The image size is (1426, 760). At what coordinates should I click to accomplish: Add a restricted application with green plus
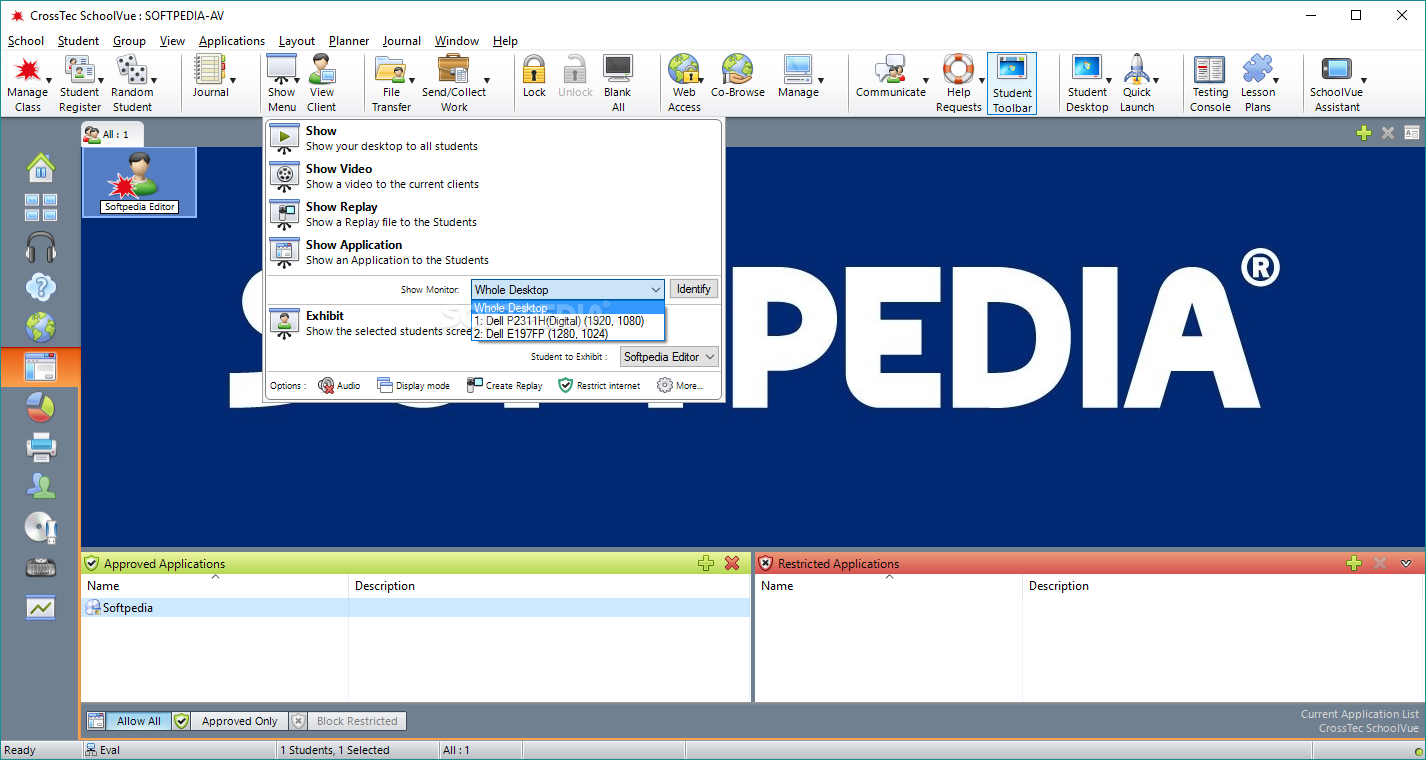pyautogui.click(x=1354, y=563)
